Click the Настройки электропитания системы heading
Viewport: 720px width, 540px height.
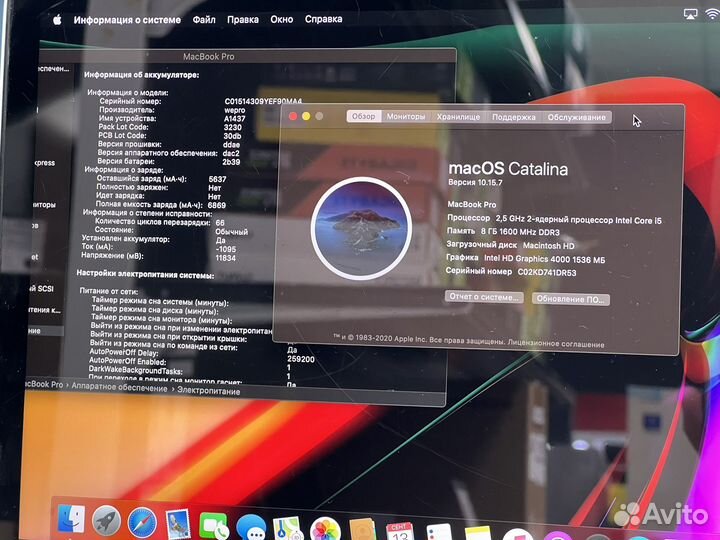(145, 275)
